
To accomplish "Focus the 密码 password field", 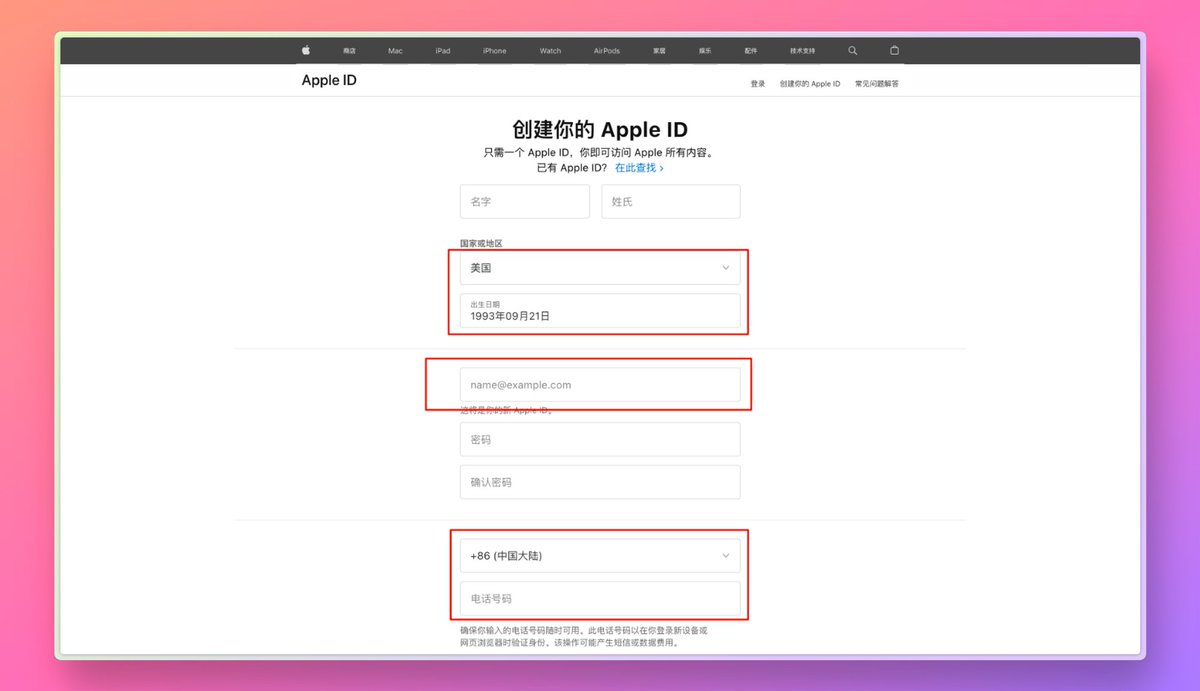I will click(600, 439).
